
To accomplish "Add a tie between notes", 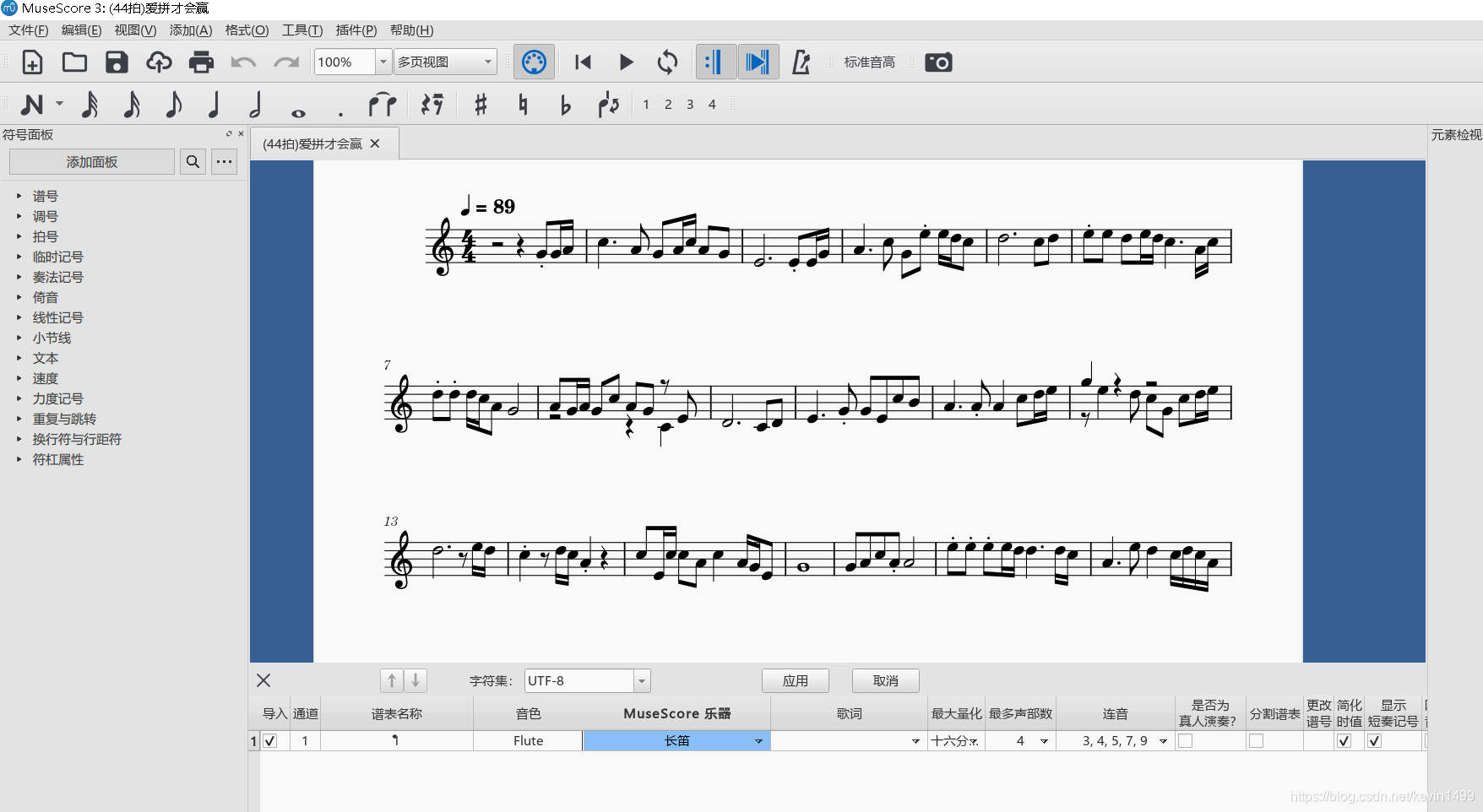I will tap(382, 105).
